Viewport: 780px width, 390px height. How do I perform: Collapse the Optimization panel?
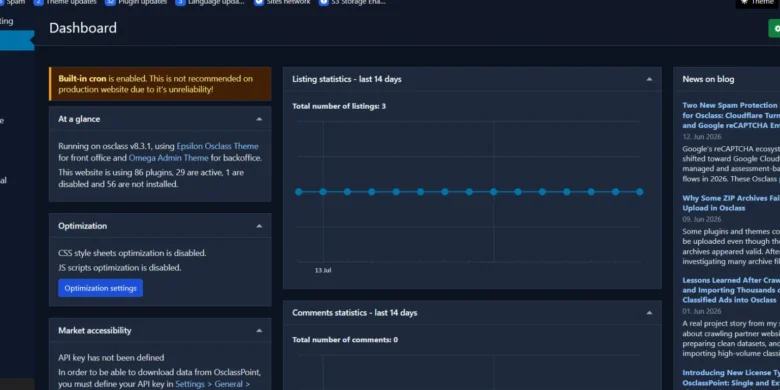(259, 226)
